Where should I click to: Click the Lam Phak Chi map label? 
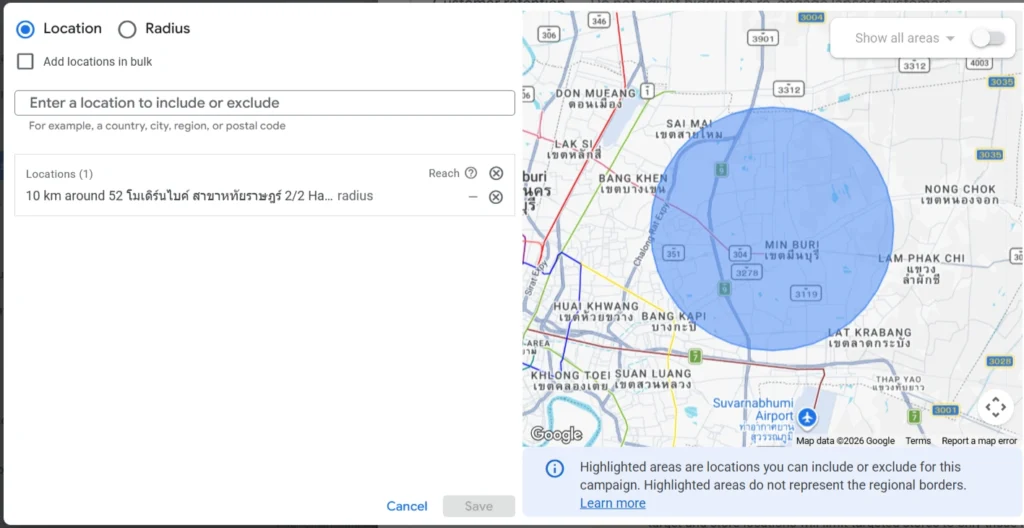(x=921, y=269)
